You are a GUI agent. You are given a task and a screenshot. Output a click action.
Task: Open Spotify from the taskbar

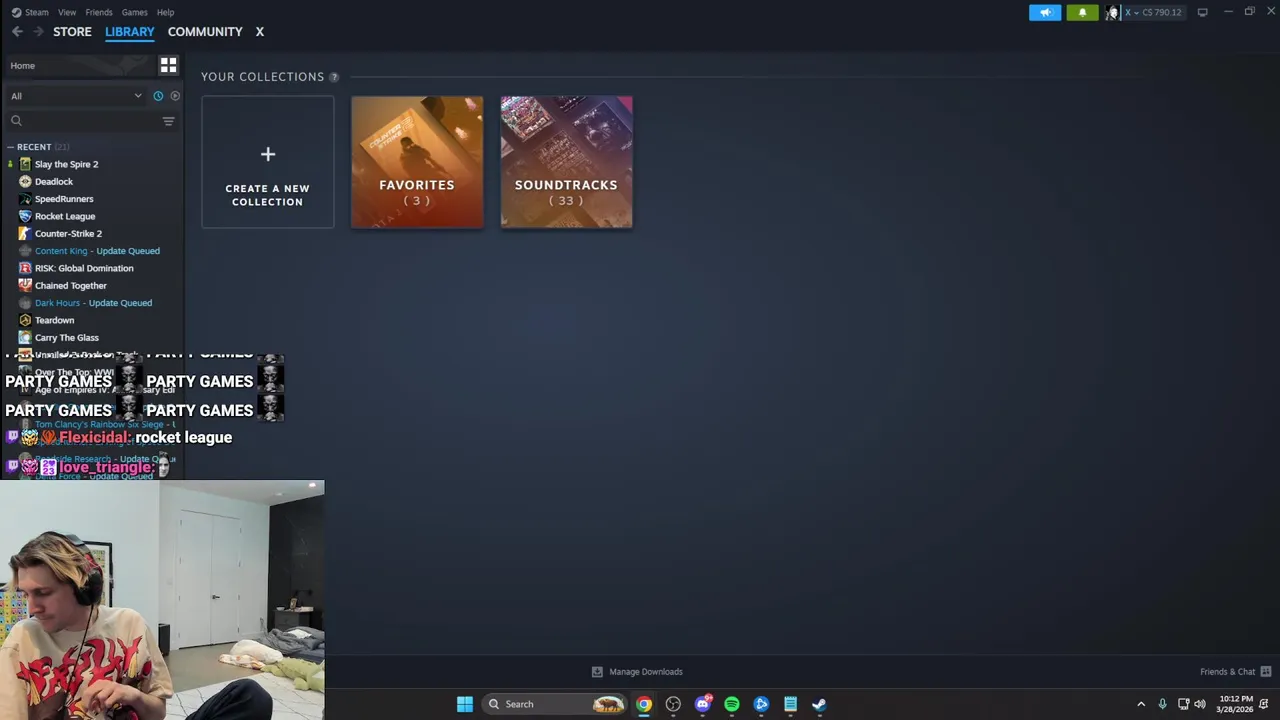pos(732,704)
